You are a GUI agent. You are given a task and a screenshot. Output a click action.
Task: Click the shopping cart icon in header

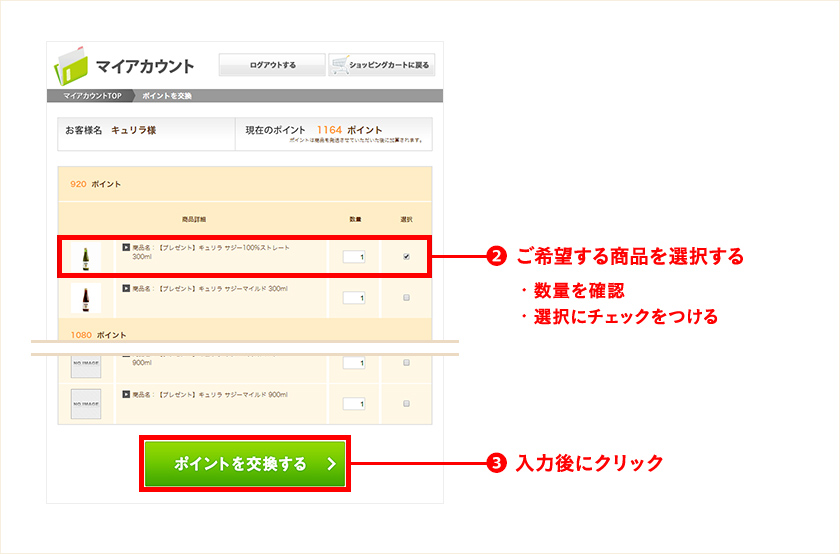click(340, 65)
